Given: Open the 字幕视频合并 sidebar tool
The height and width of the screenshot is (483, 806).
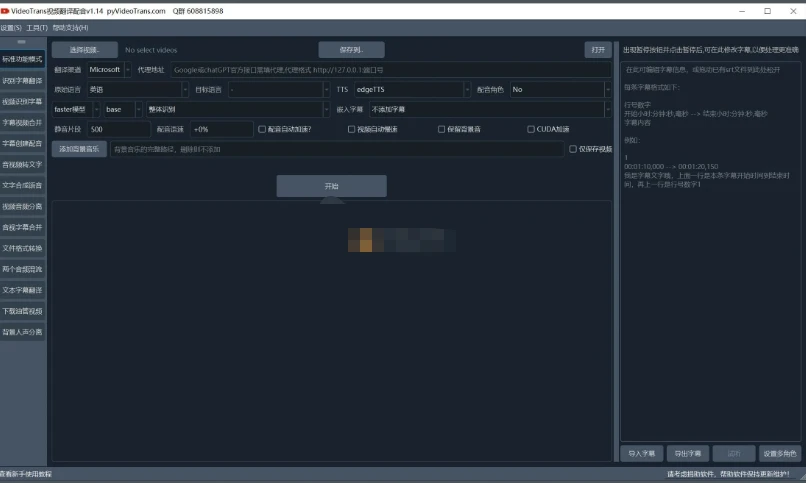Looking at the screenshot, I should pos(22,122).
